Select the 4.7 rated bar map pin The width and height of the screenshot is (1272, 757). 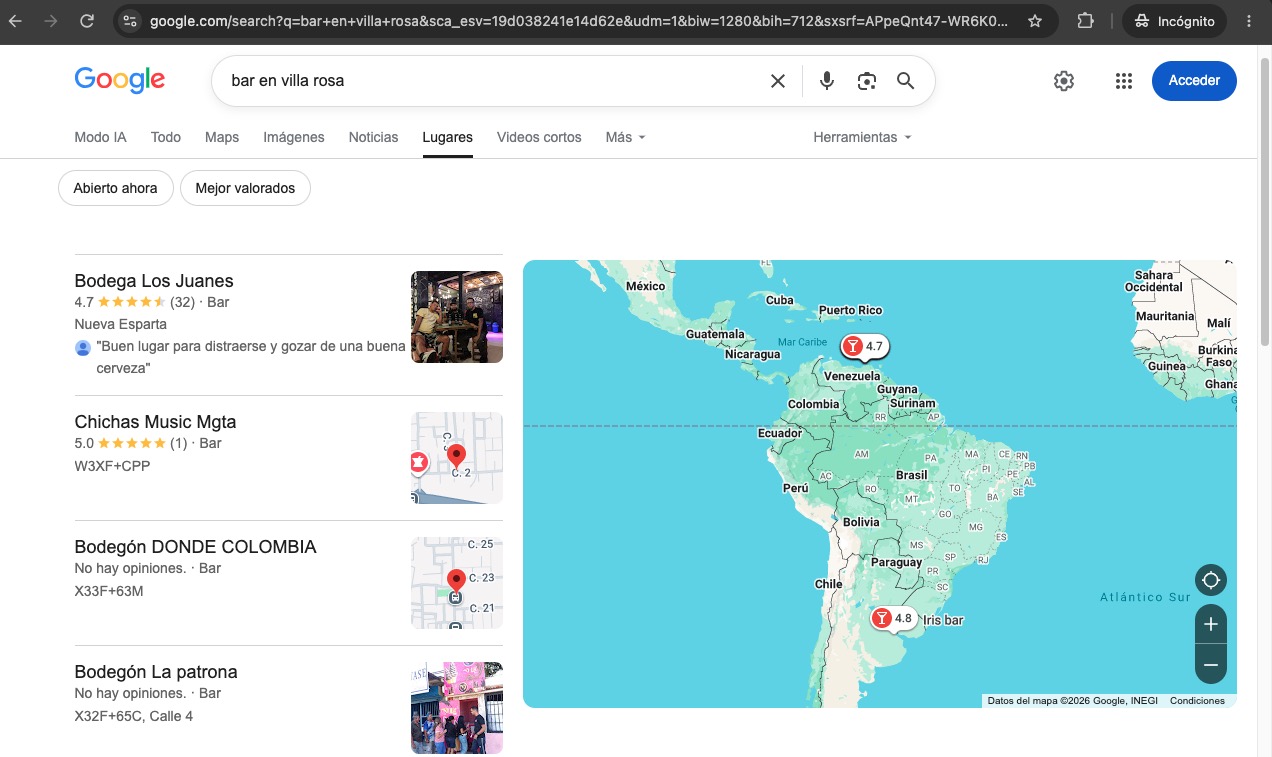(x=864, y=347)
